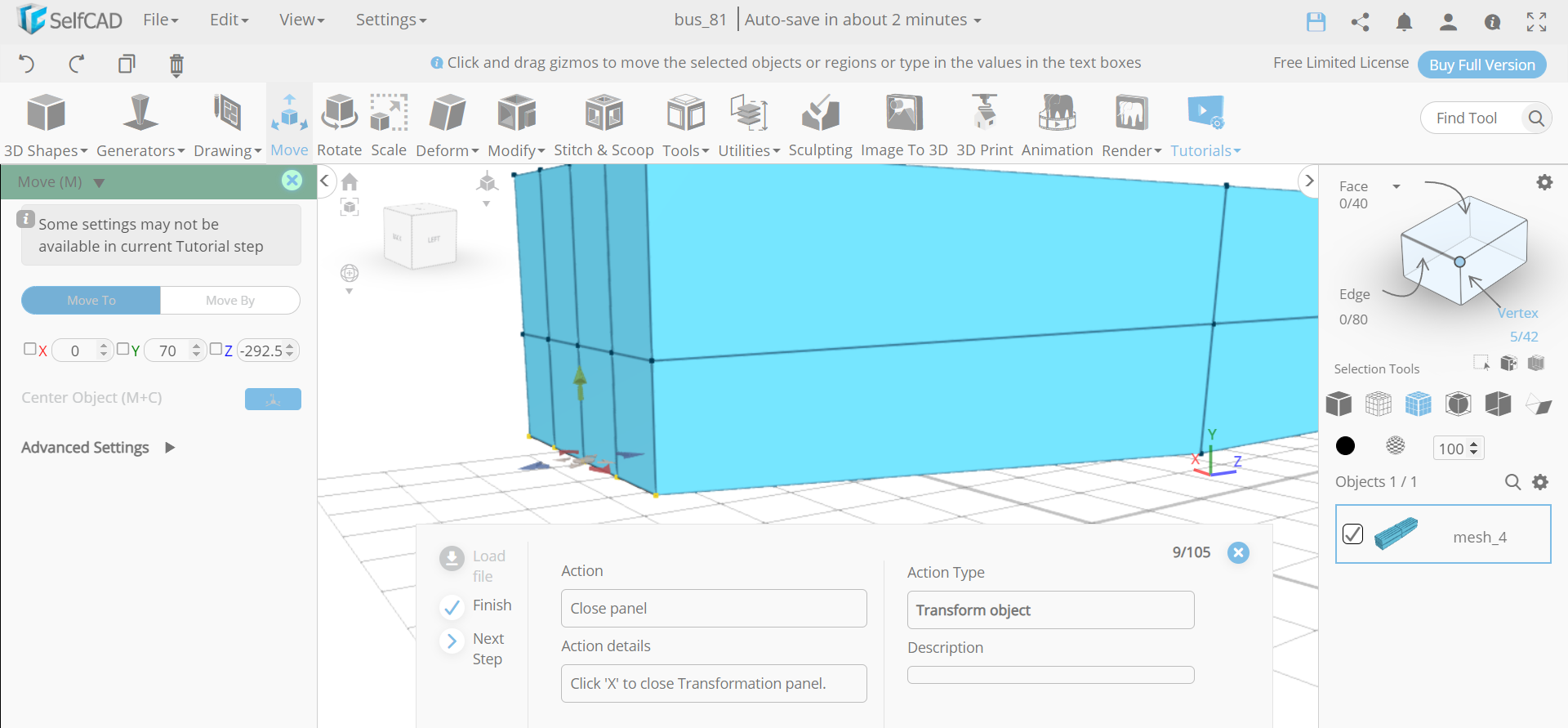Click the Delete trash icon
The image size is (1568, 728).
[x=176, y=65]
